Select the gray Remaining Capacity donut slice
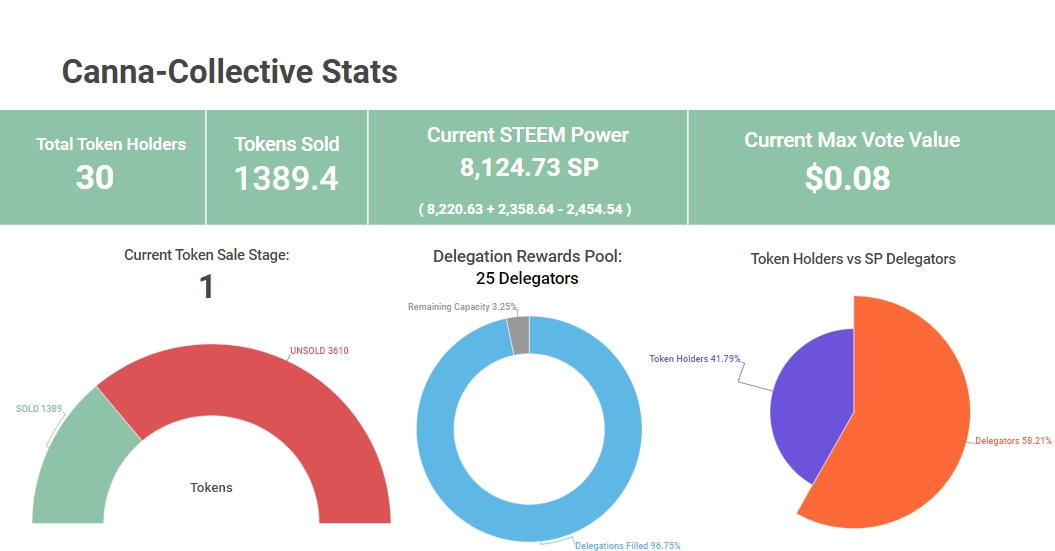The width and height of the screenshot is (1055, 551). pyautogui.click(x=518, y=334)
